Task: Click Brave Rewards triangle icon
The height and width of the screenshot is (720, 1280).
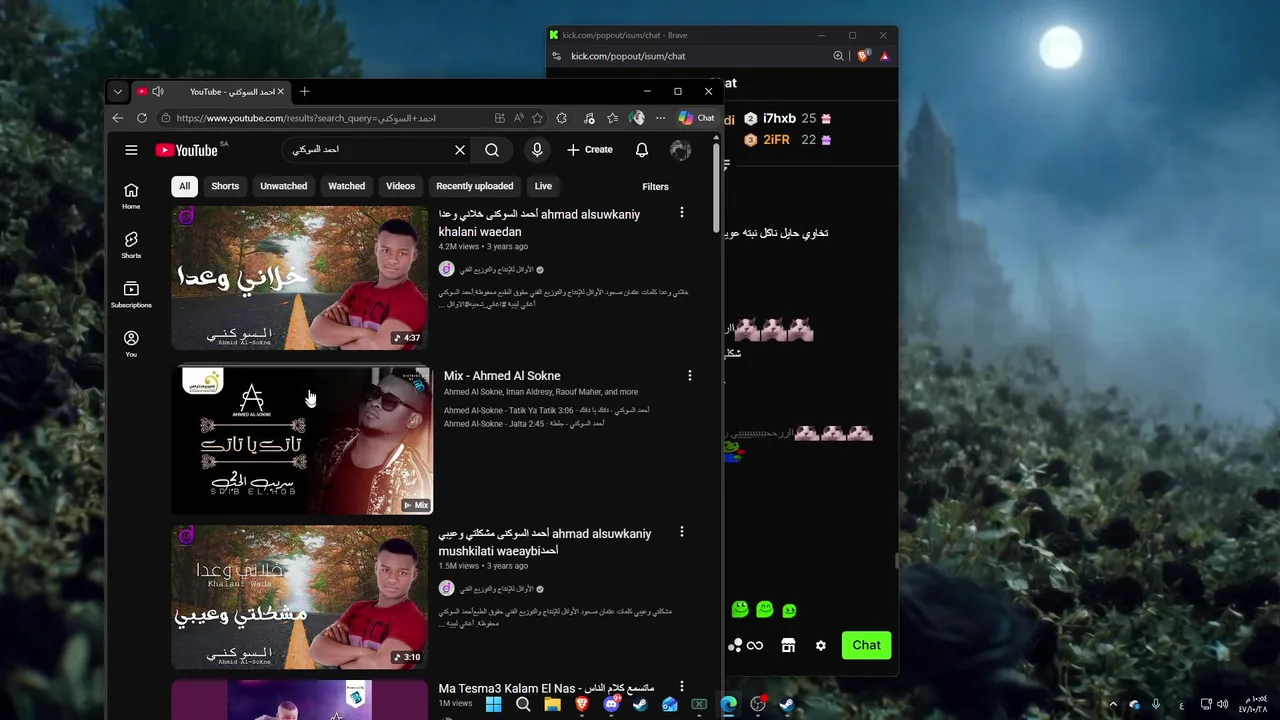Action: coord(885,56)
